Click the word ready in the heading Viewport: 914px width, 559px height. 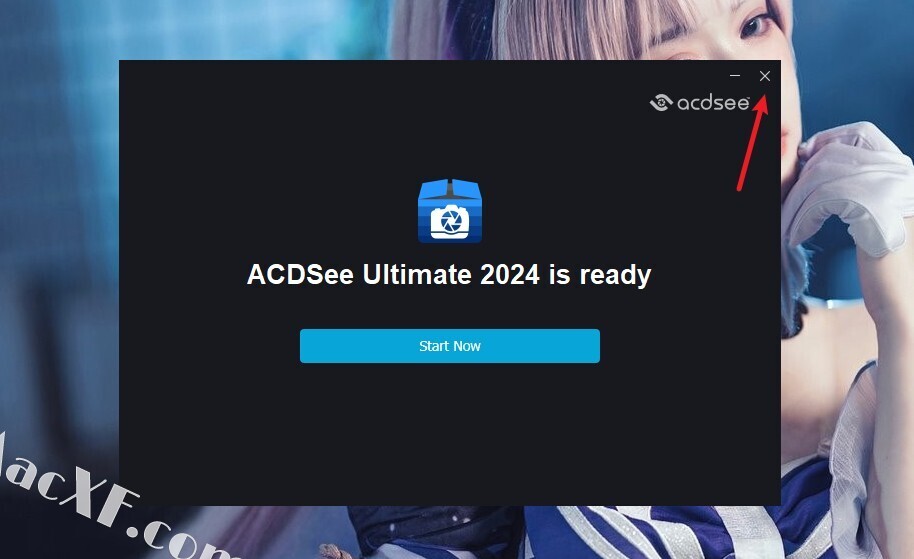(x=615, y=275)
